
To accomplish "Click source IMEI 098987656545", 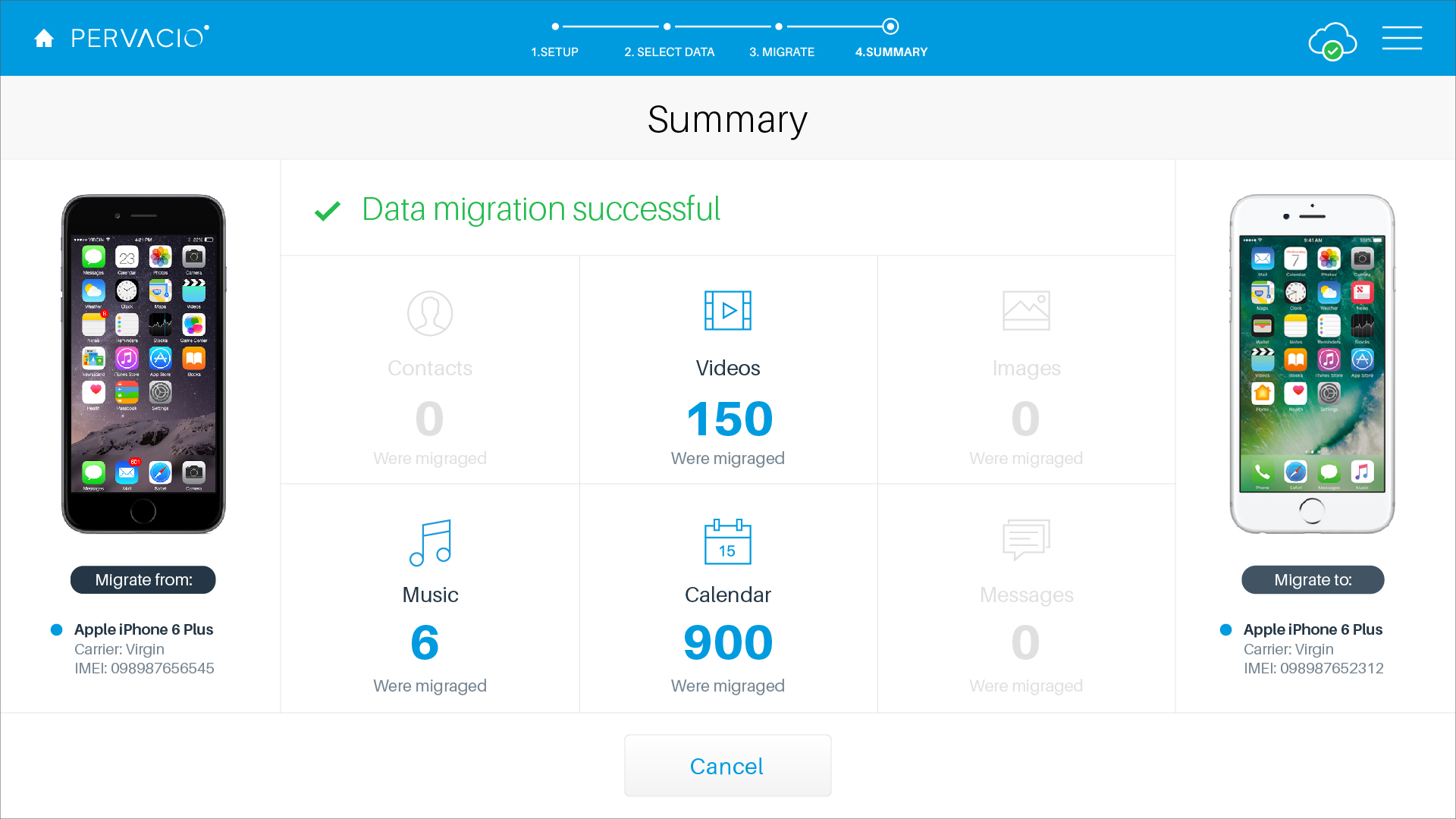I will 144,668.
